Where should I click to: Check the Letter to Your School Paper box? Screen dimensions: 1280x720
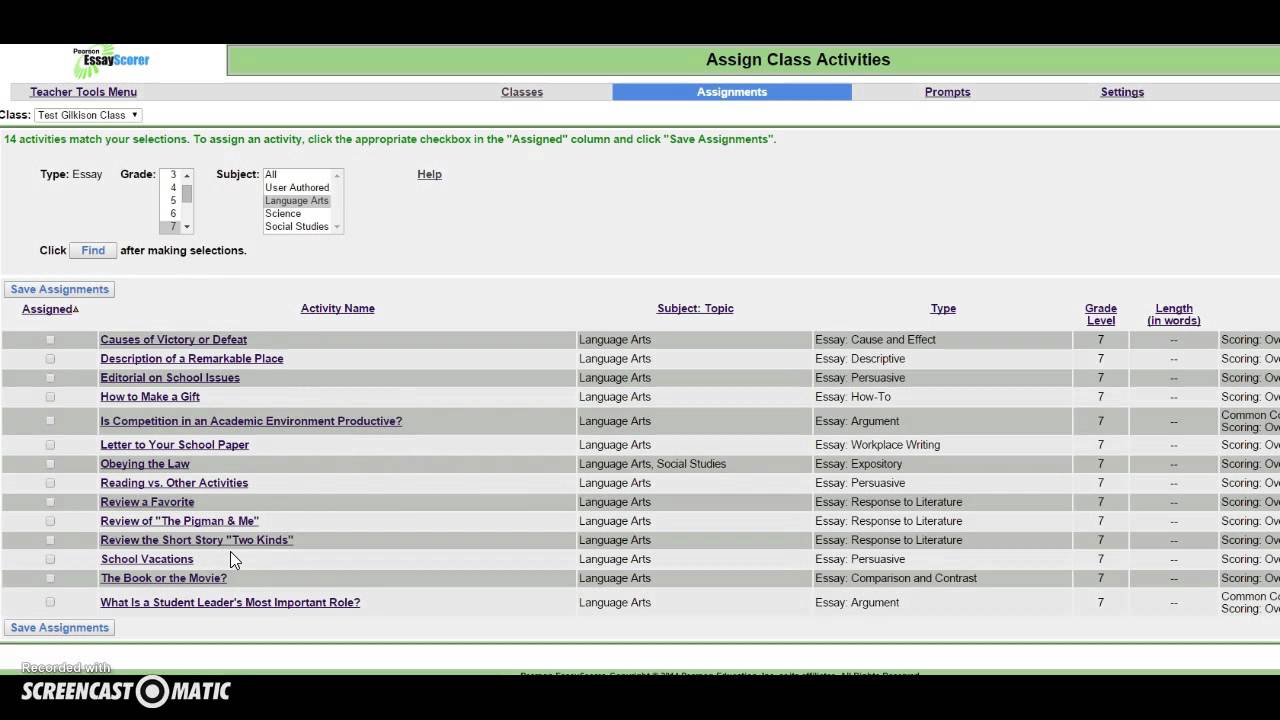50,445
